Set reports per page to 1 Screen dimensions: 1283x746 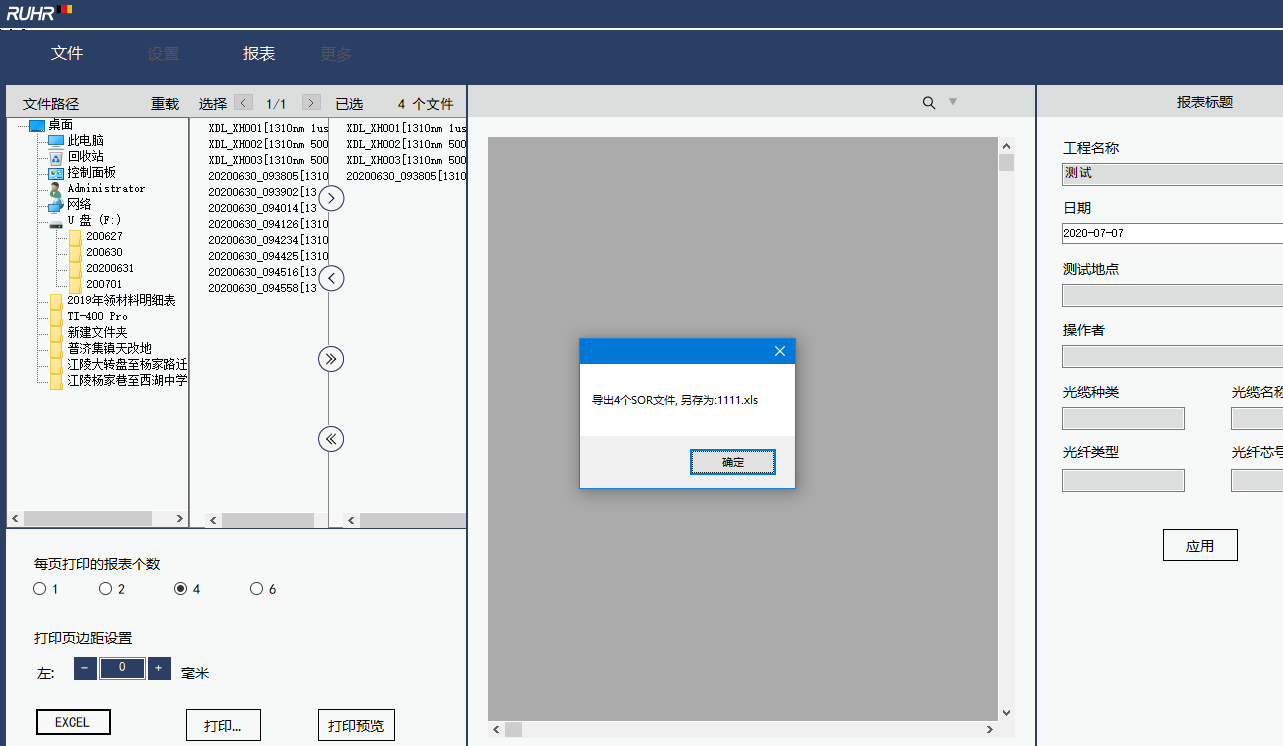pos(39,589)
